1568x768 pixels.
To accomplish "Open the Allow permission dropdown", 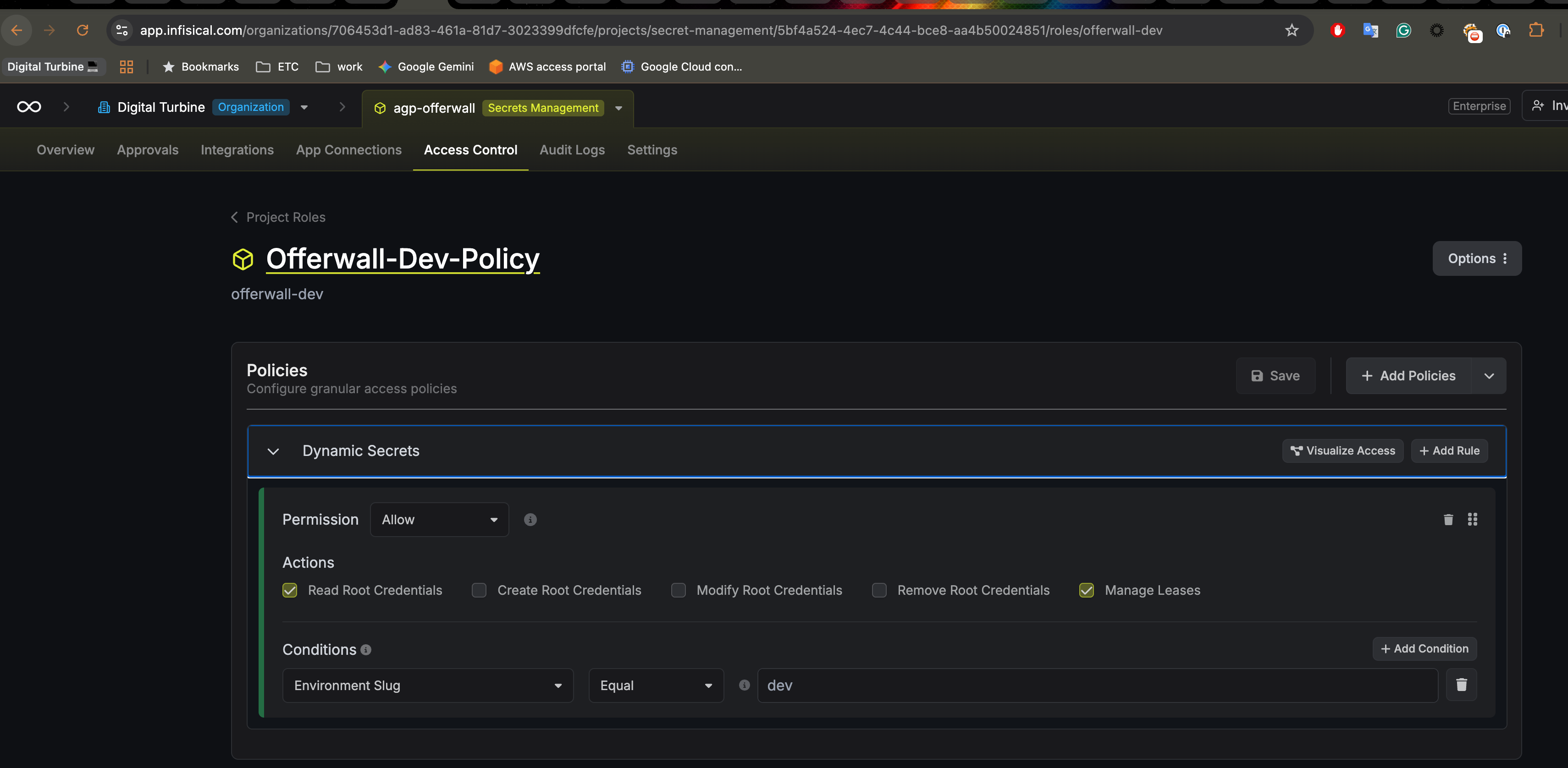I will click(439, 519).
